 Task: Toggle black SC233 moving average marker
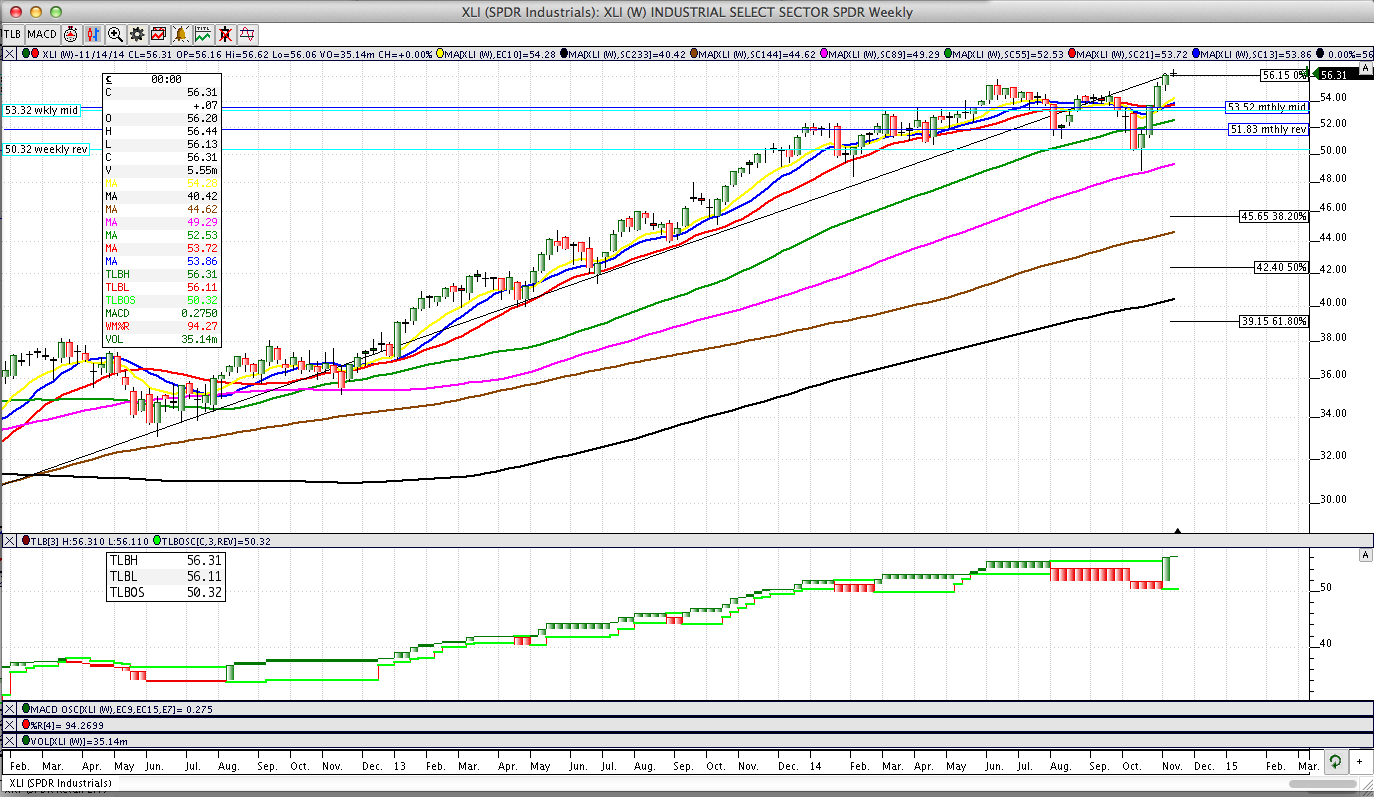(x=566, y=53)
